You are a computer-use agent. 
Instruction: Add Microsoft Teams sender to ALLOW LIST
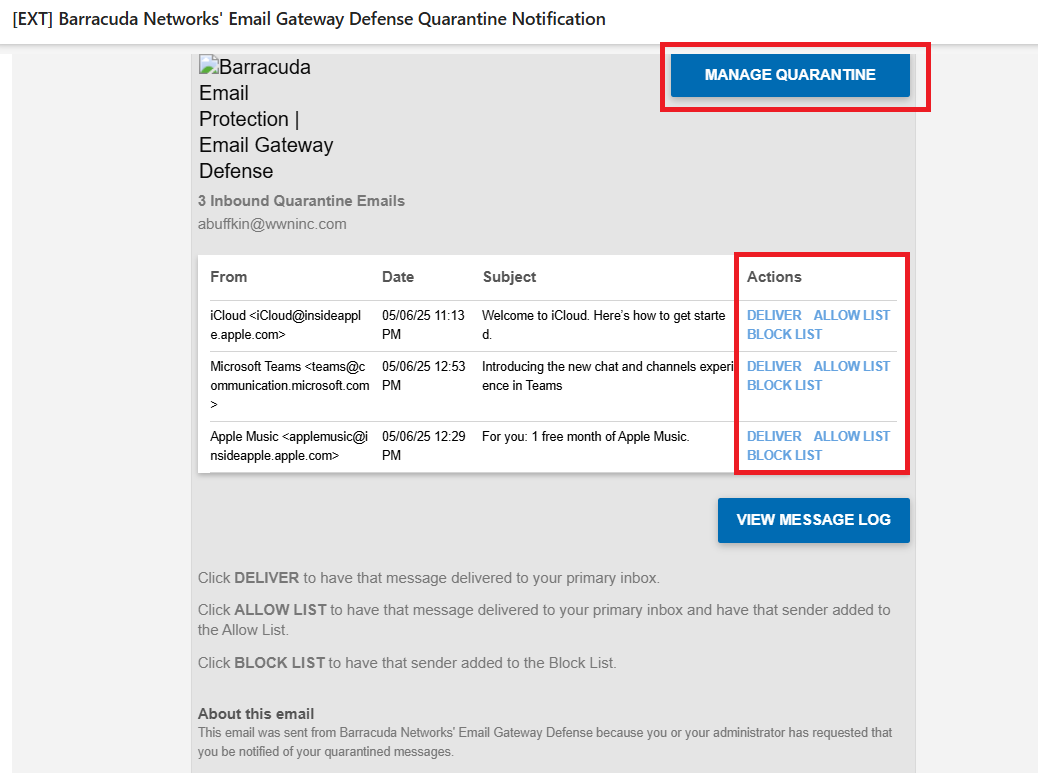pyautogui.click(x=851, y=367)
